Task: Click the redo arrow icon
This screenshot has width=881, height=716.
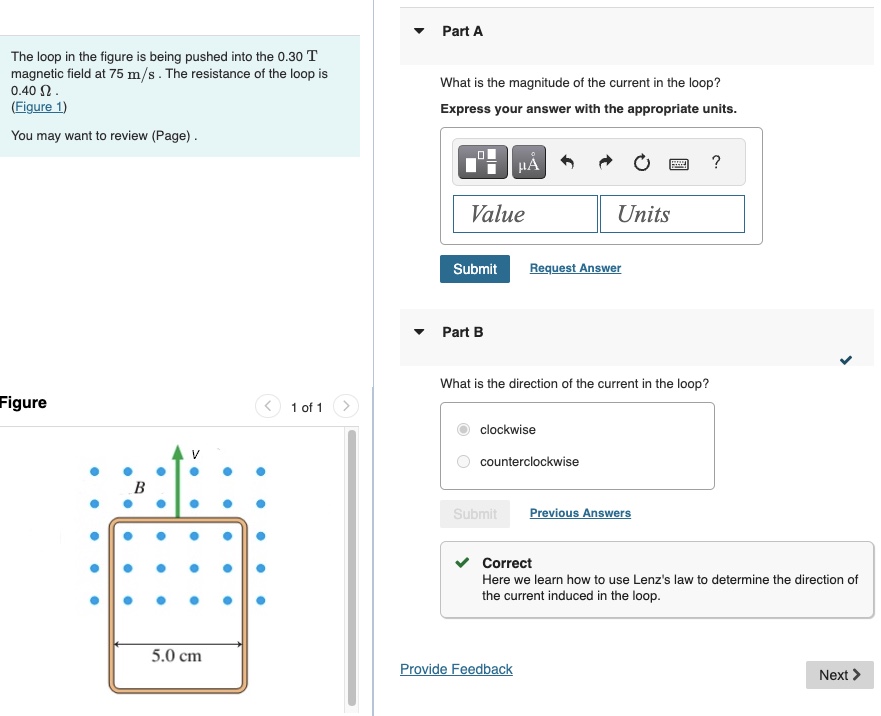Action: (603, 162)
